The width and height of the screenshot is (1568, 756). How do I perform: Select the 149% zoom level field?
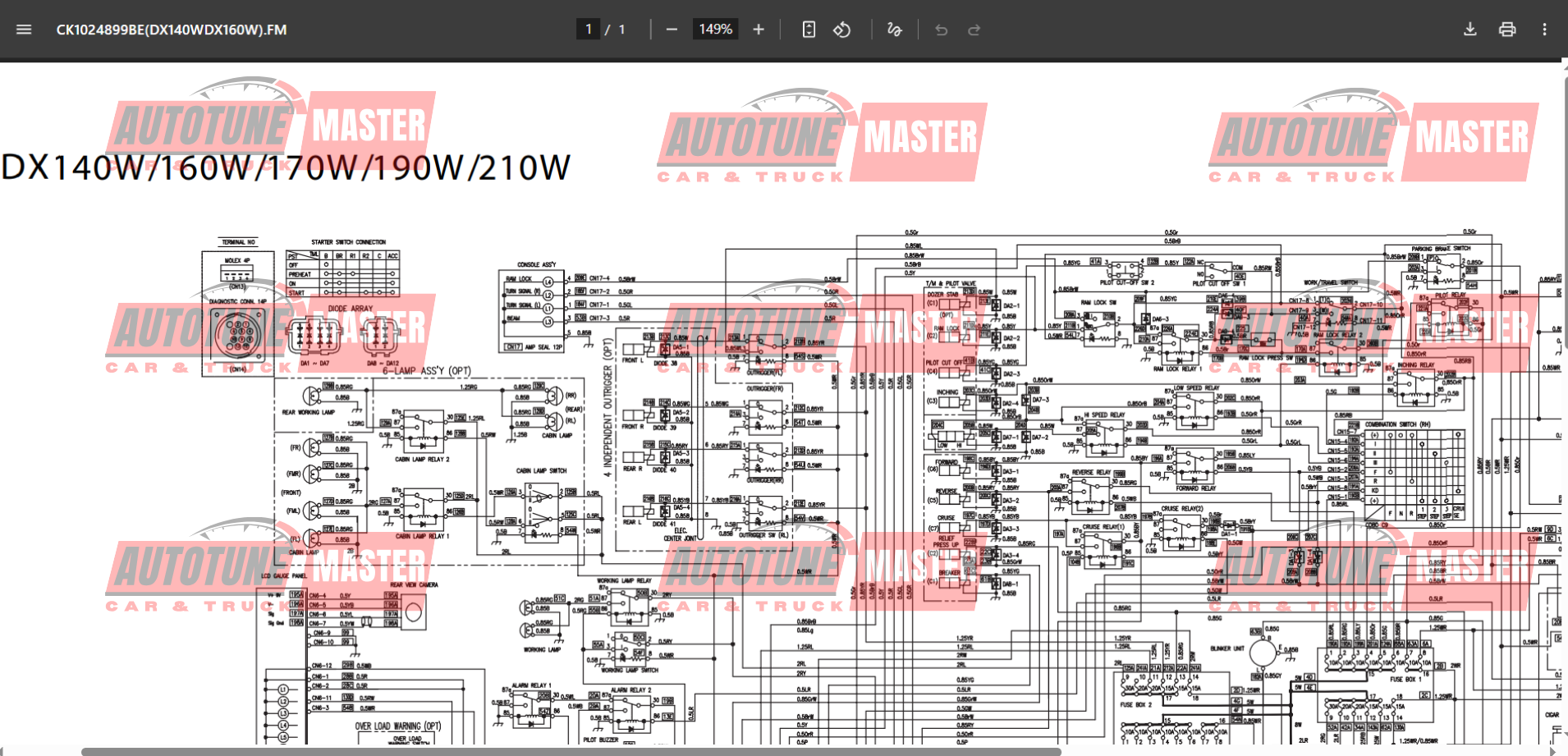[x=715, y=30]
